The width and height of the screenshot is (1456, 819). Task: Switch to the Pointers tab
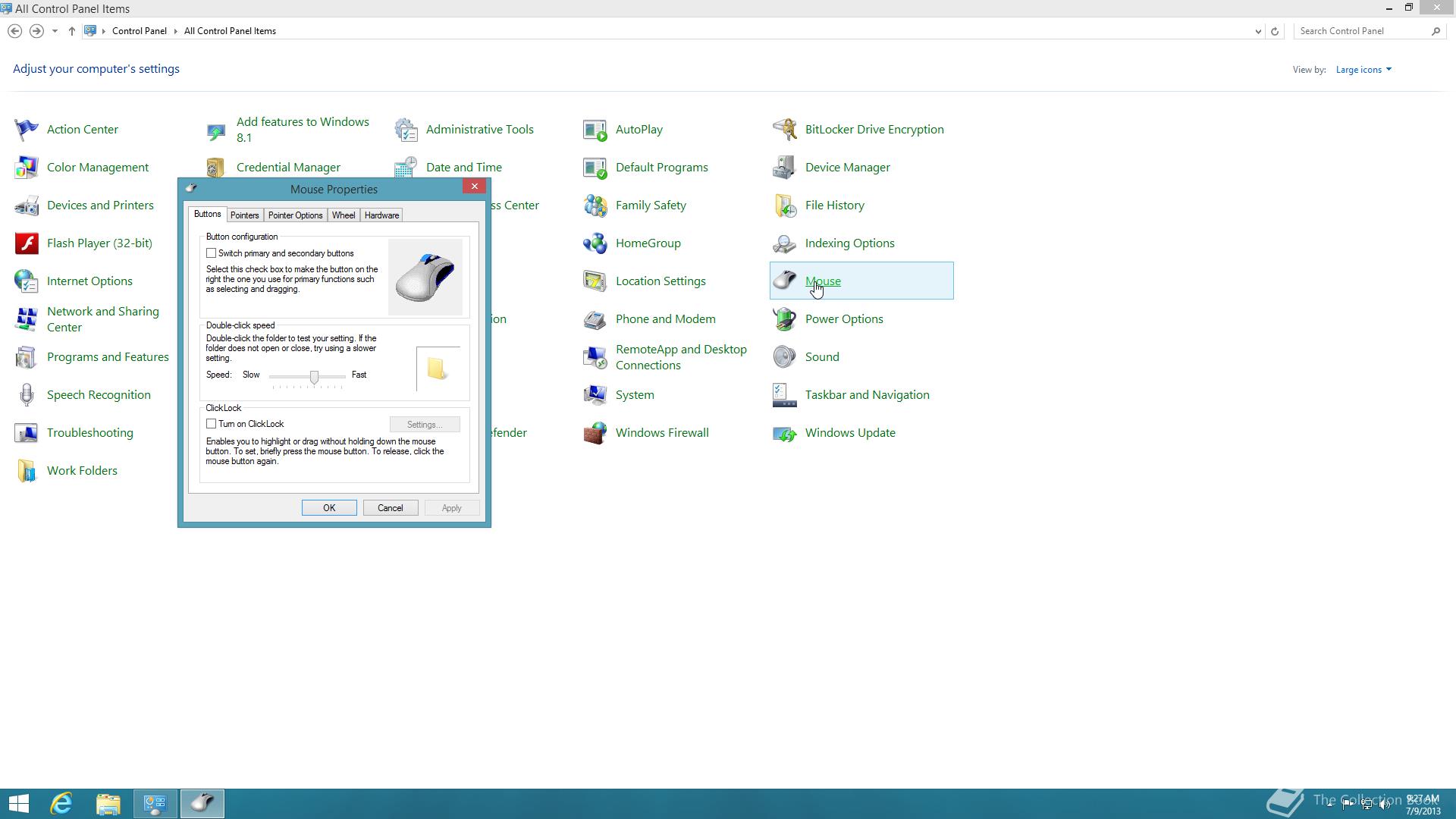[245, 215]
